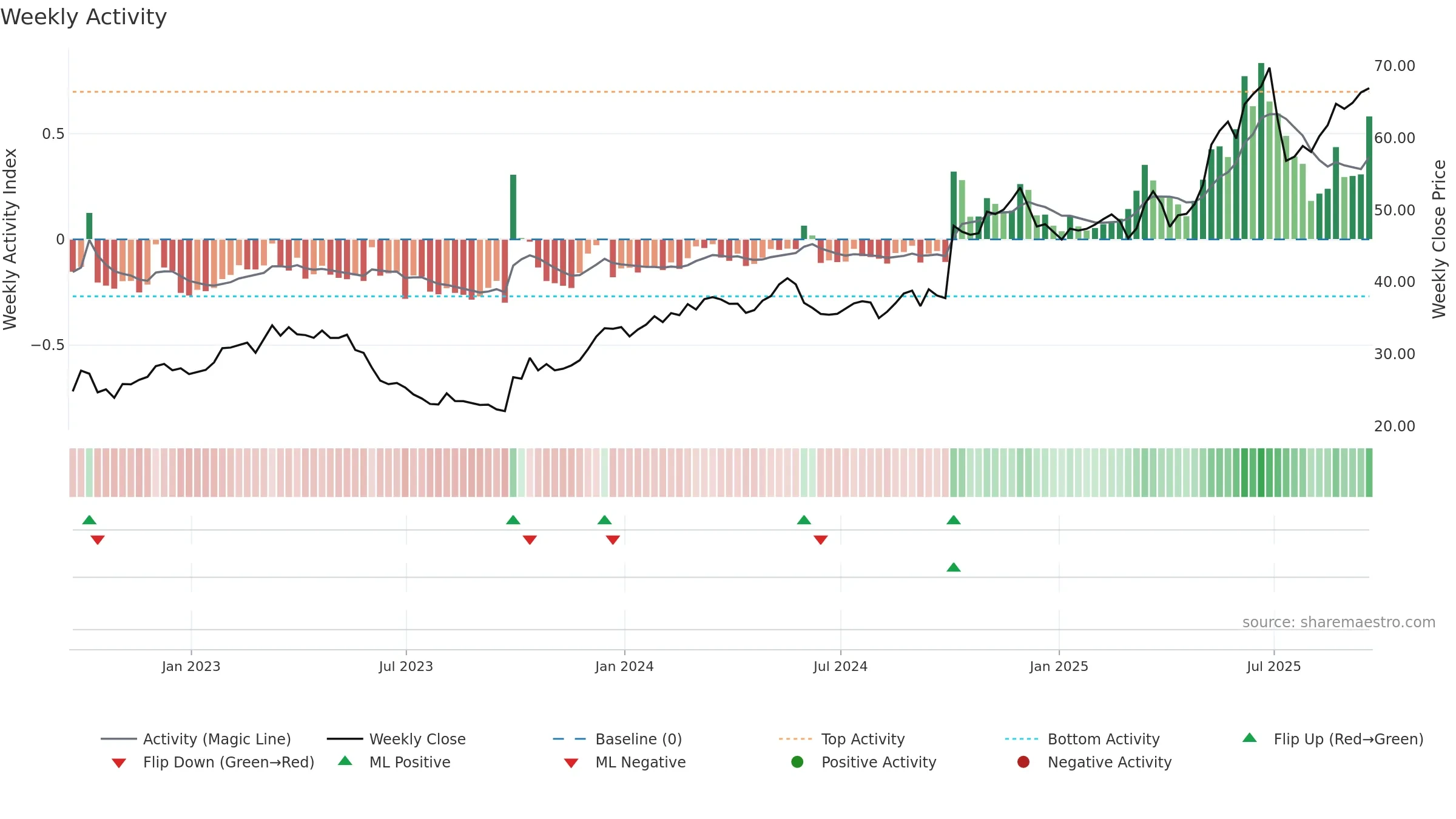
Task: Click the 'Jul 2024' x-axis label
Action: (x=840, y=666)
